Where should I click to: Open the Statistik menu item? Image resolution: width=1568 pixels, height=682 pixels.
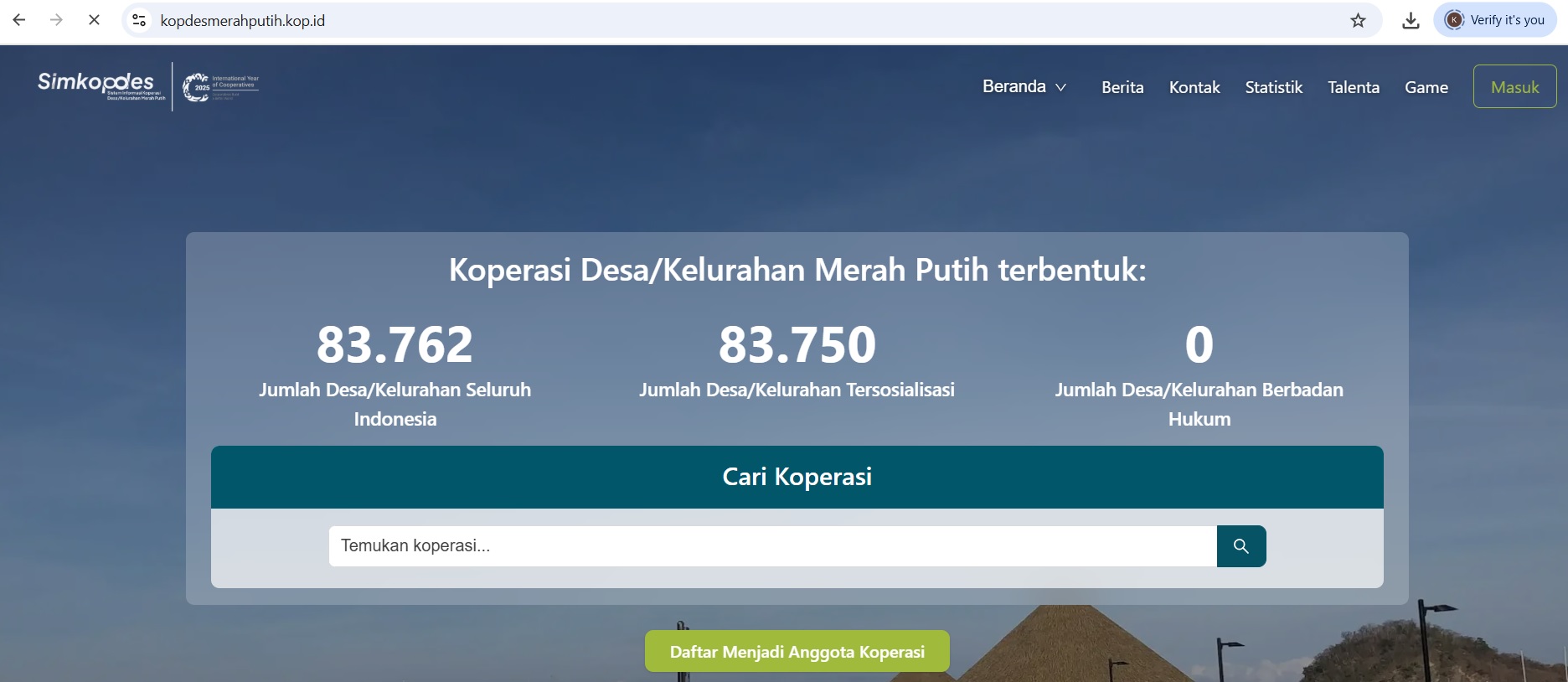[x=1273, y=87]
